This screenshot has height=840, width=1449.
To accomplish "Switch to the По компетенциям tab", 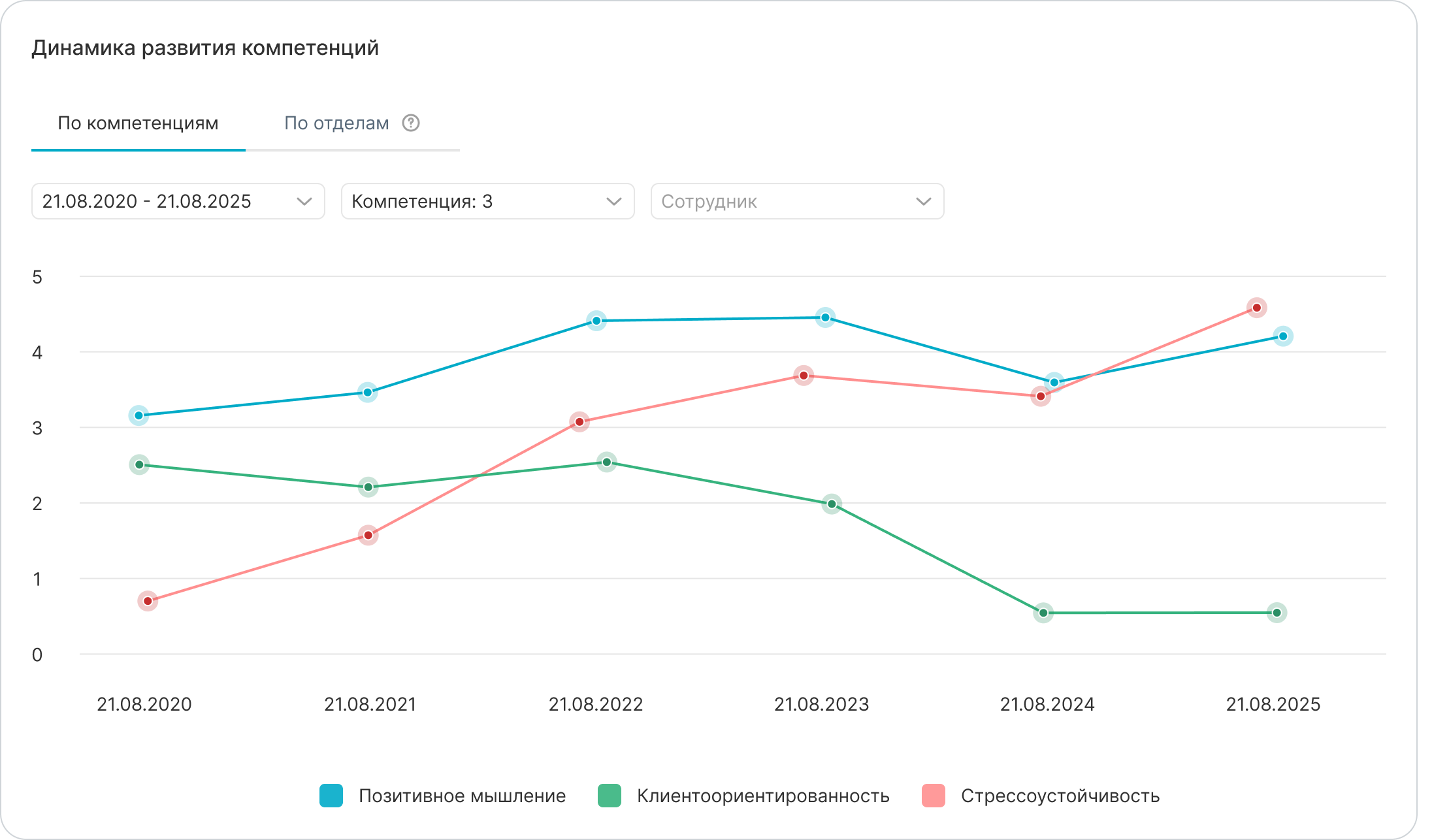I will coord(138,123).
